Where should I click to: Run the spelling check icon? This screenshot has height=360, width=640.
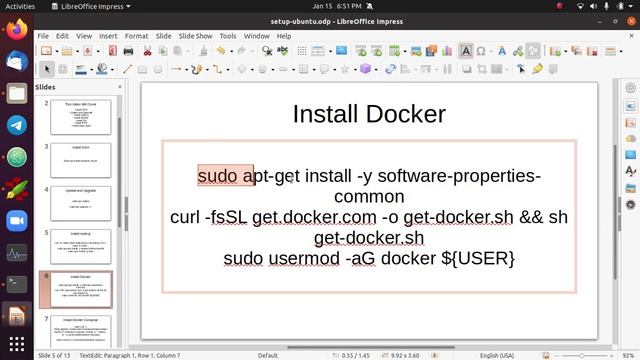282,51
